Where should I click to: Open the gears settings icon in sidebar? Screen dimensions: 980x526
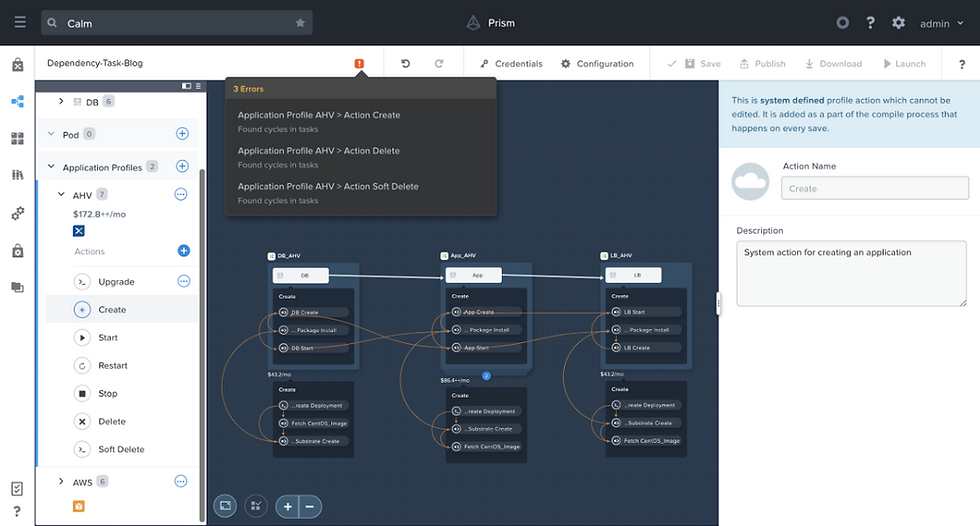click(18, 213)
